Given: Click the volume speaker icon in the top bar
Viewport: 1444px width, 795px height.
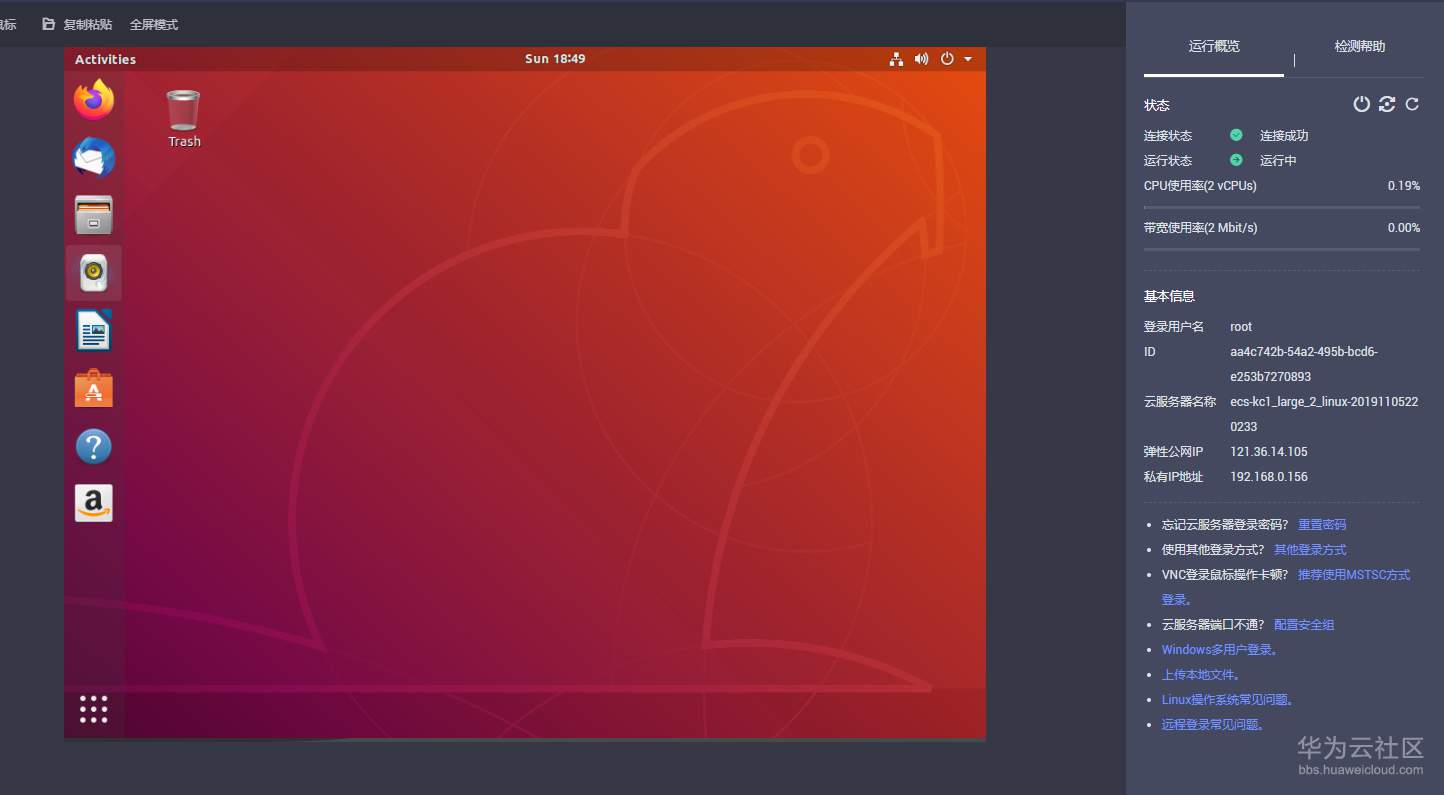Looking at the screenshot, I should (921, 59).
